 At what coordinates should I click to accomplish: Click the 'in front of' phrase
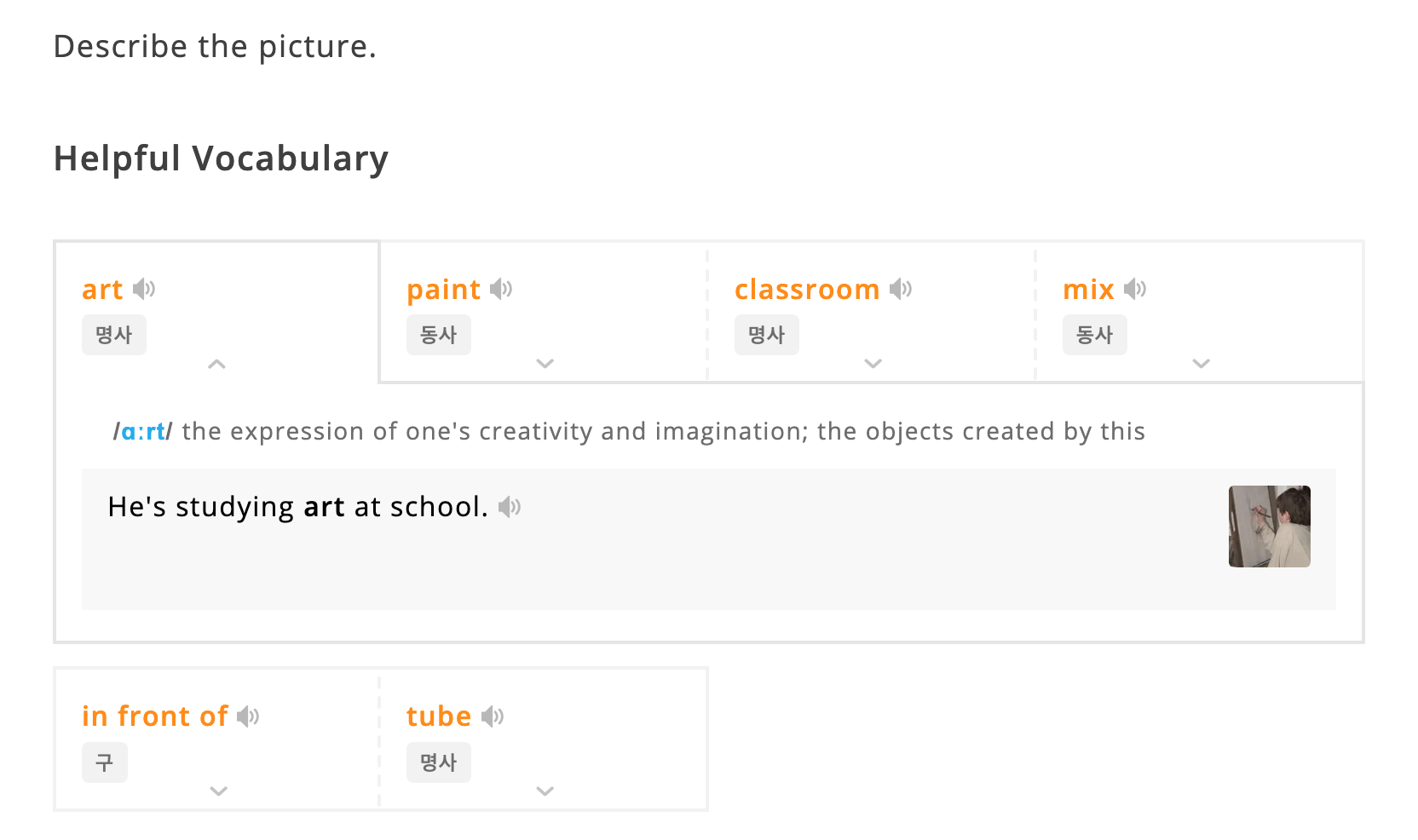155,716
